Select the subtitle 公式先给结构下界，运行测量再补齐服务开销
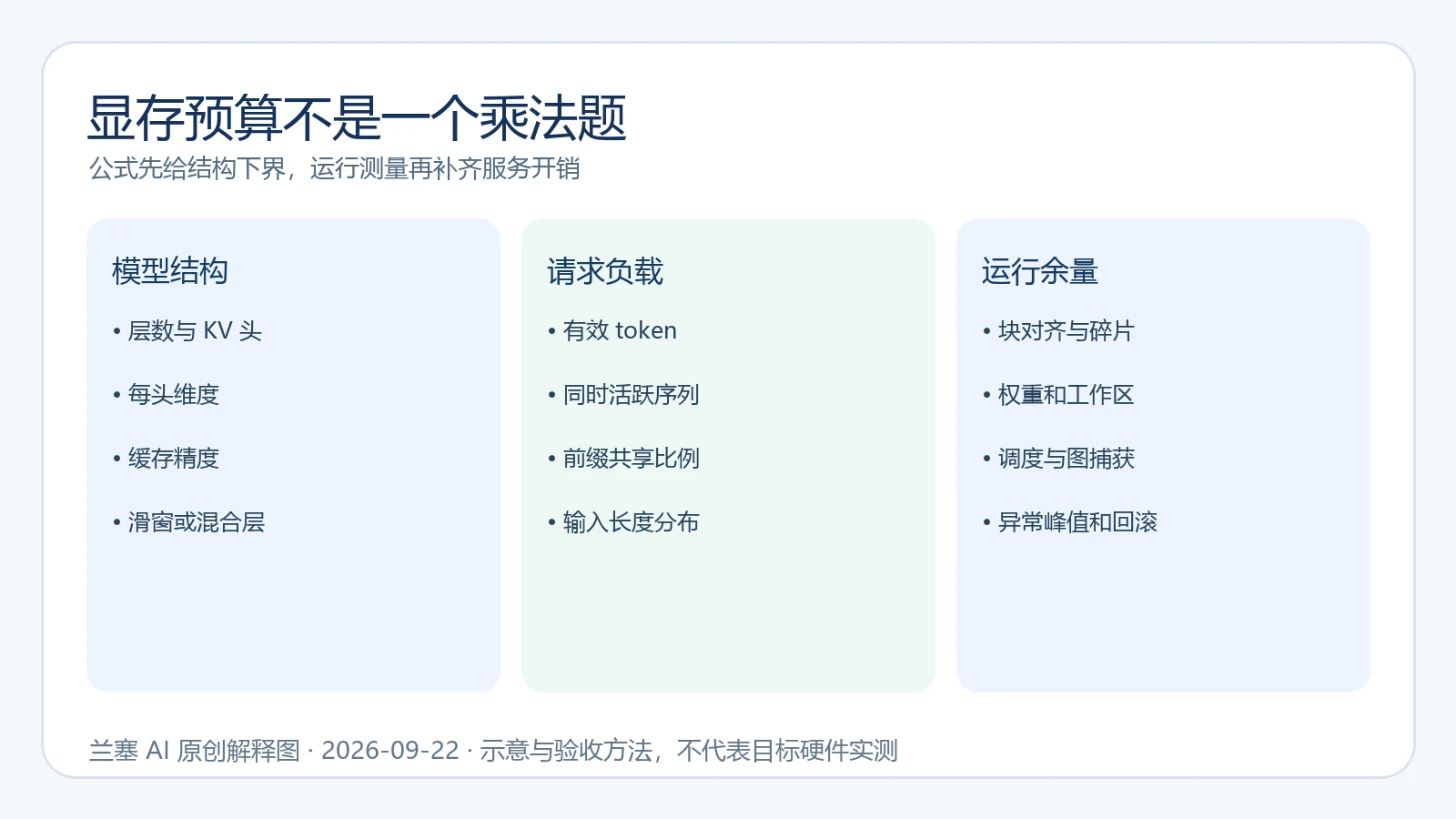1456x819 pixels. (x=334, y=169)
